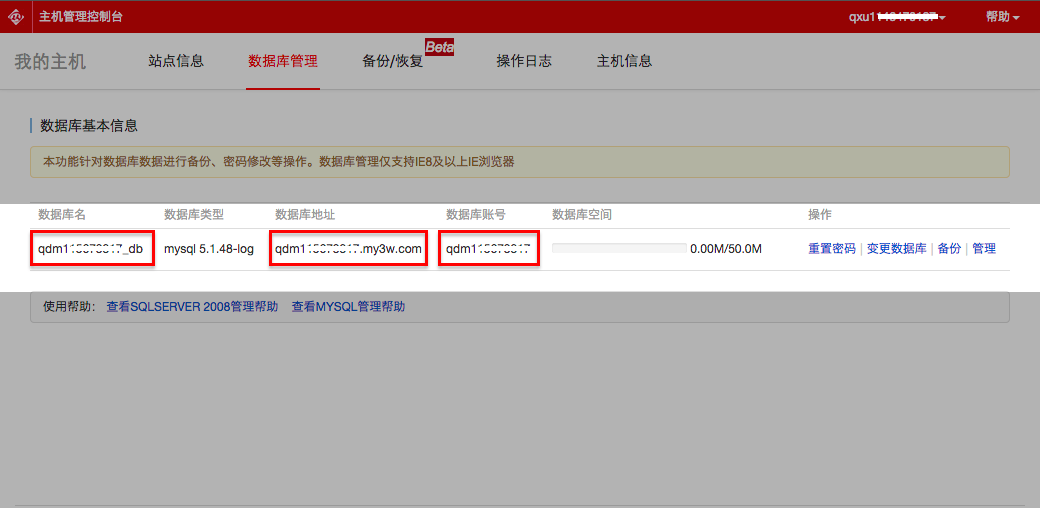This screenshot has height=508, width=1040.
Task: Select the 数据库管理 tab
Action: (283, 61)
